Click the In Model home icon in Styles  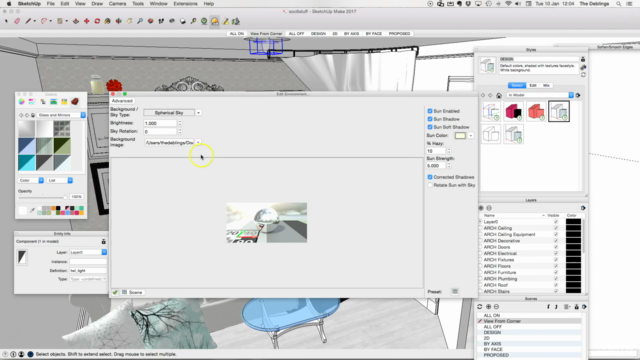[x=499, y=95]
